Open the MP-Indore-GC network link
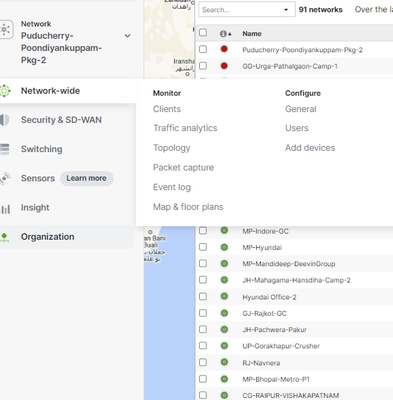The image size is (393, 400). [265, 231]
